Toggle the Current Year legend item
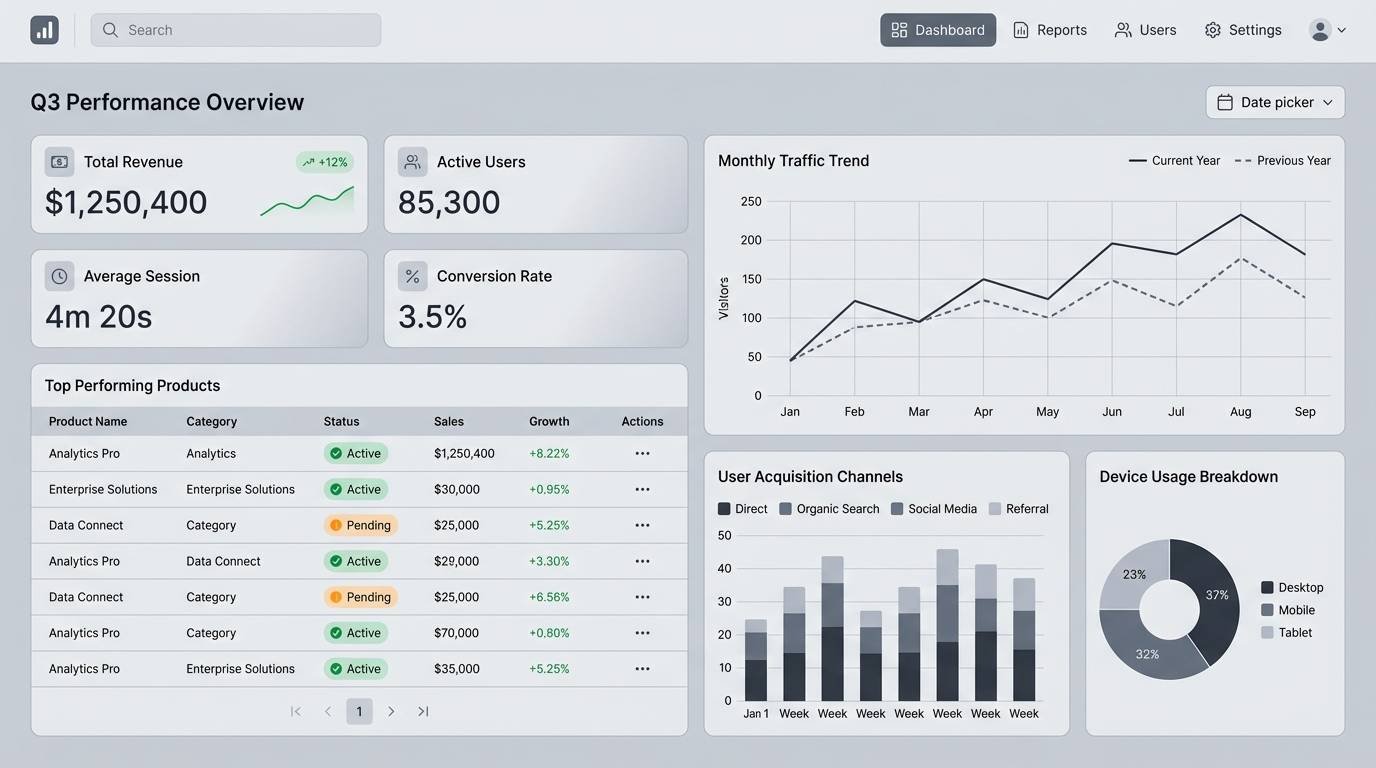This screenshot has height=768, width=1376. pos(1176,160)
